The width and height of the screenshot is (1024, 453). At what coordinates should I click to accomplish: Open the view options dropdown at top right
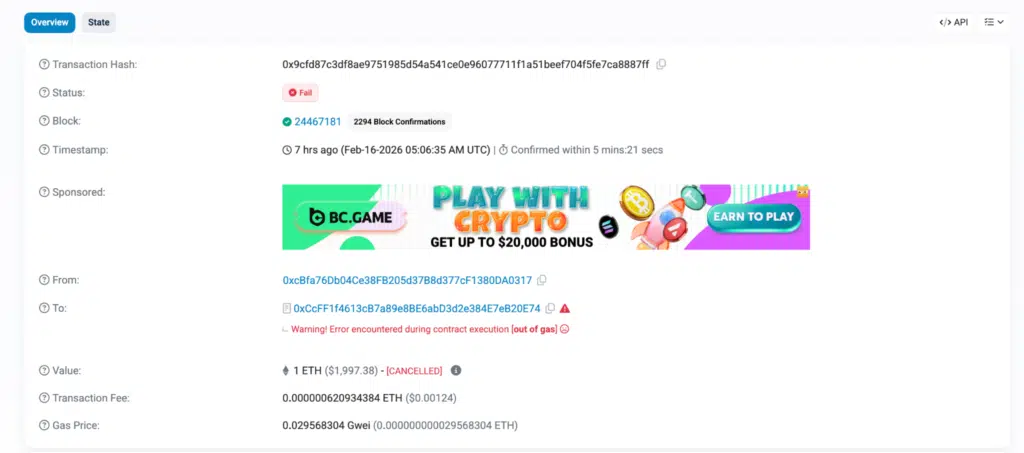point(994,22)
